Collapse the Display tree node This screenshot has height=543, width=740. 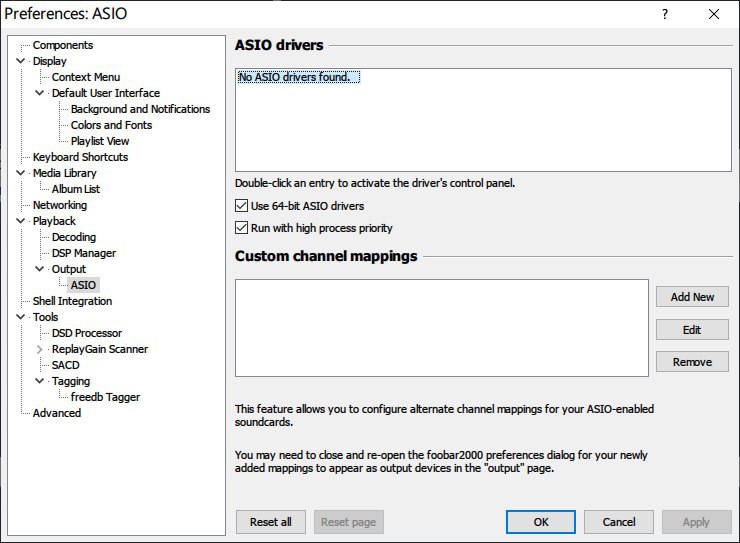tap(21, 61)
